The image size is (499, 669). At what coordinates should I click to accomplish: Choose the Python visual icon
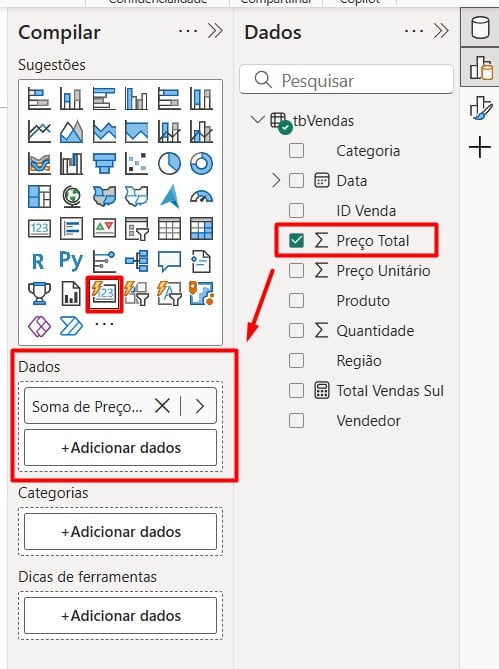tap(71, 261)
